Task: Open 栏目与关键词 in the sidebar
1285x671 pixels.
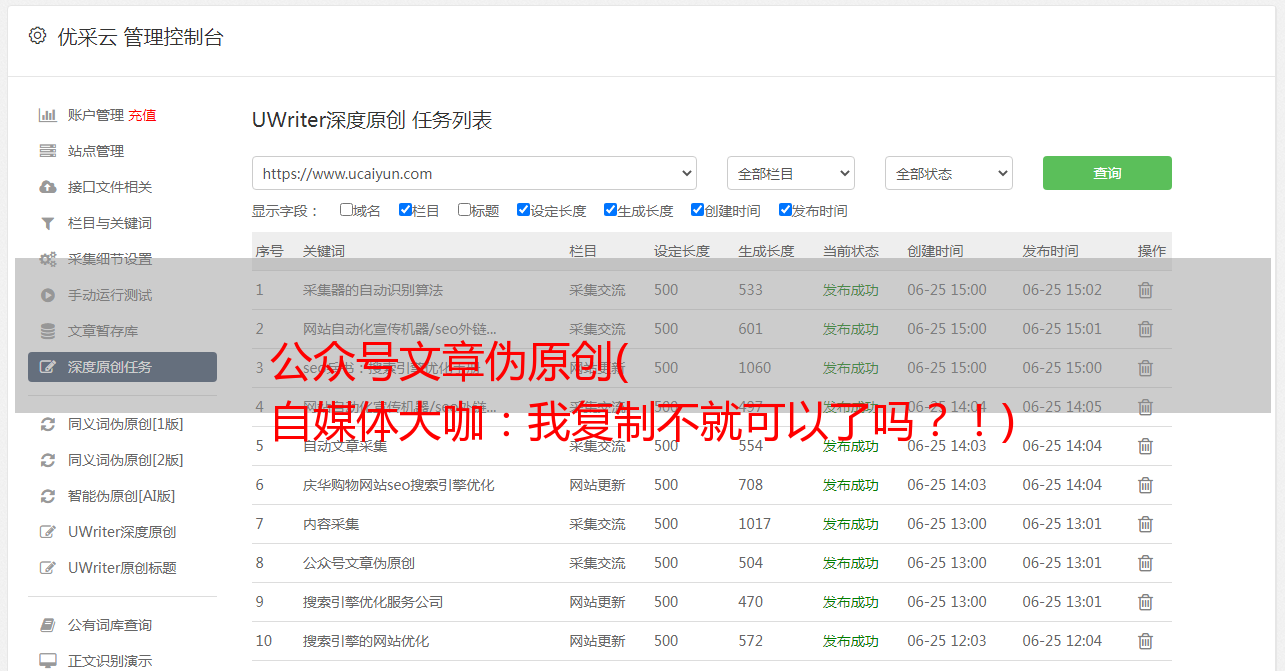Action: tap(110, 223)
